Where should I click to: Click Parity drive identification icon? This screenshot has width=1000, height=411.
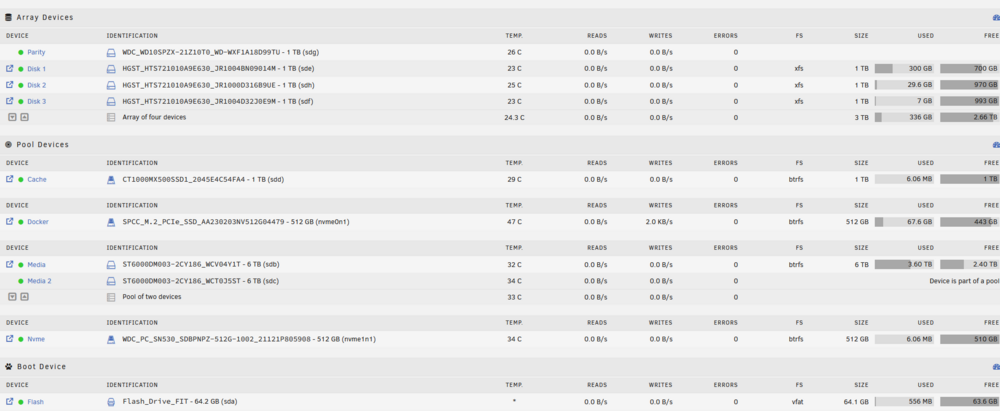pos(110,52)
